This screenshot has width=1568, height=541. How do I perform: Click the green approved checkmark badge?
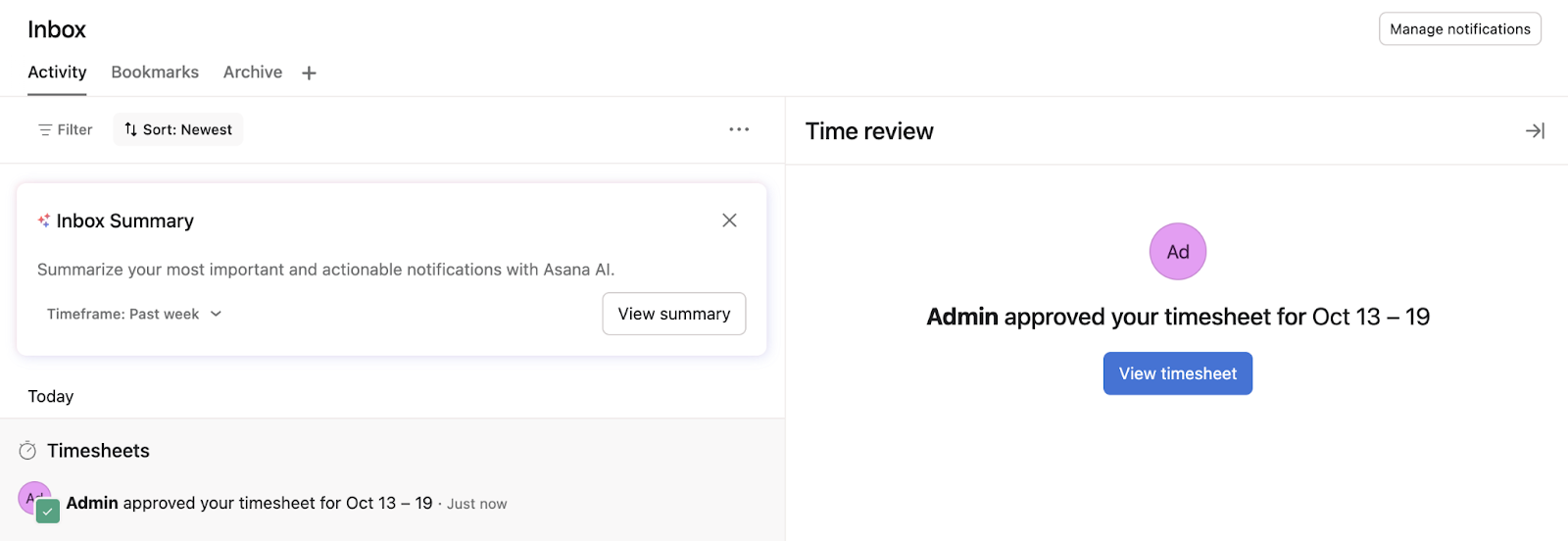tap(48, 511)
